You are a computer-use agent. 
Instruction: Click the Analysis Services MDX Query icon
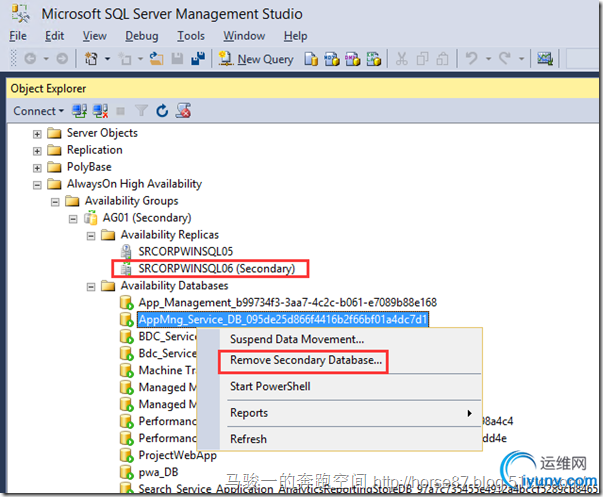tap(332, 59)
